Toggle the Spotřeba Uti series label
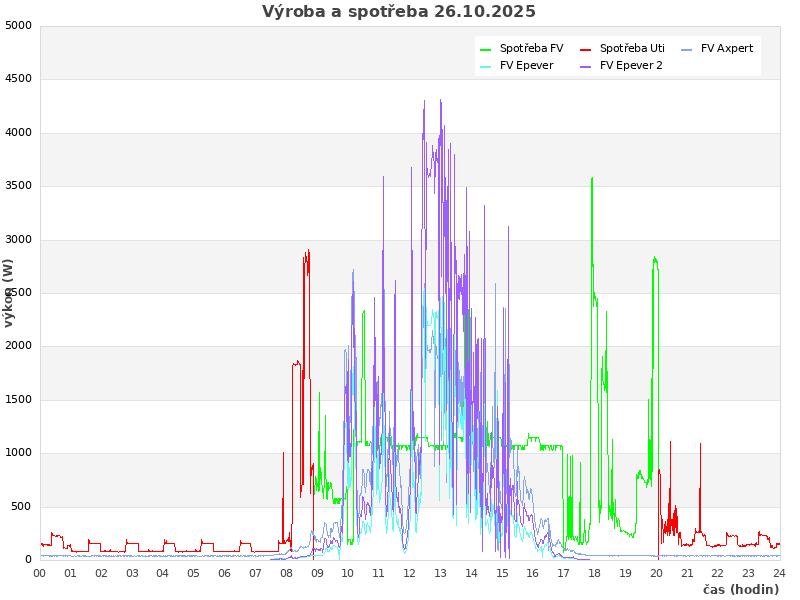Image resolution: width=800 pixels, height=600 pixels. pyautogui.click(x=632, y=48)
